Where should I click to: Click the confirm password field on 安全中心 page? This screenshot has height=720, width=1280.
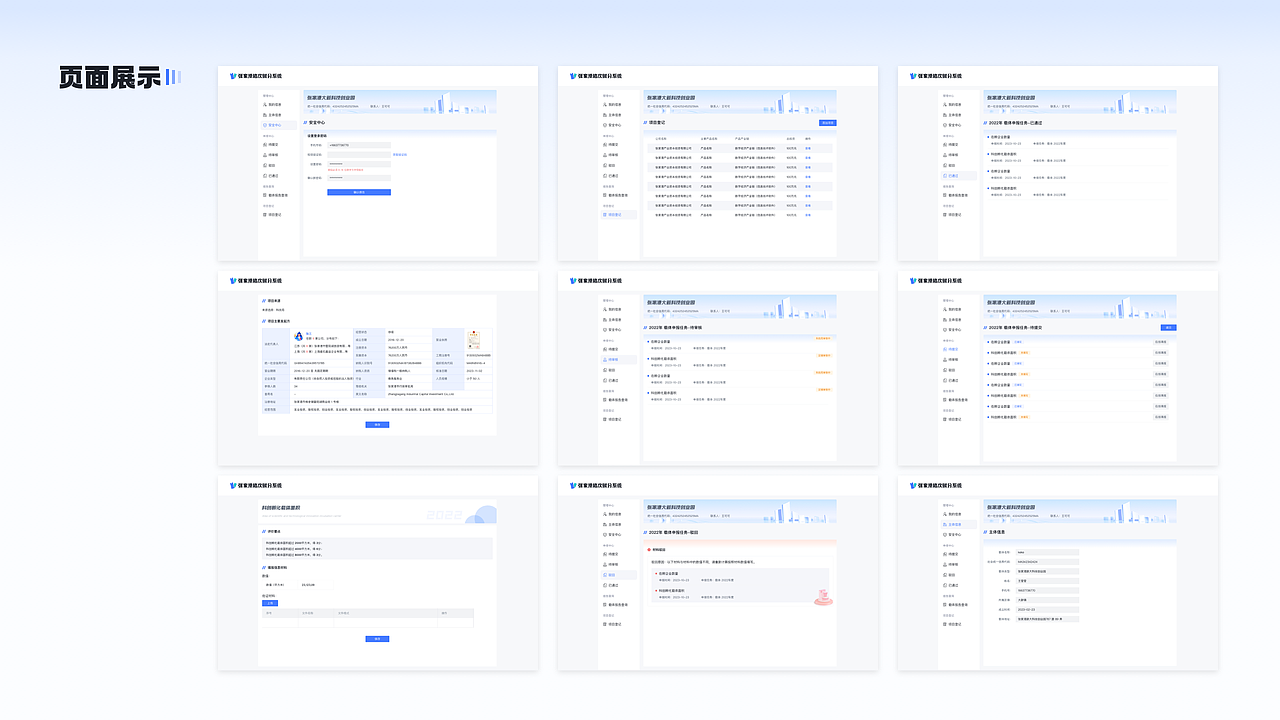[359, 178]
